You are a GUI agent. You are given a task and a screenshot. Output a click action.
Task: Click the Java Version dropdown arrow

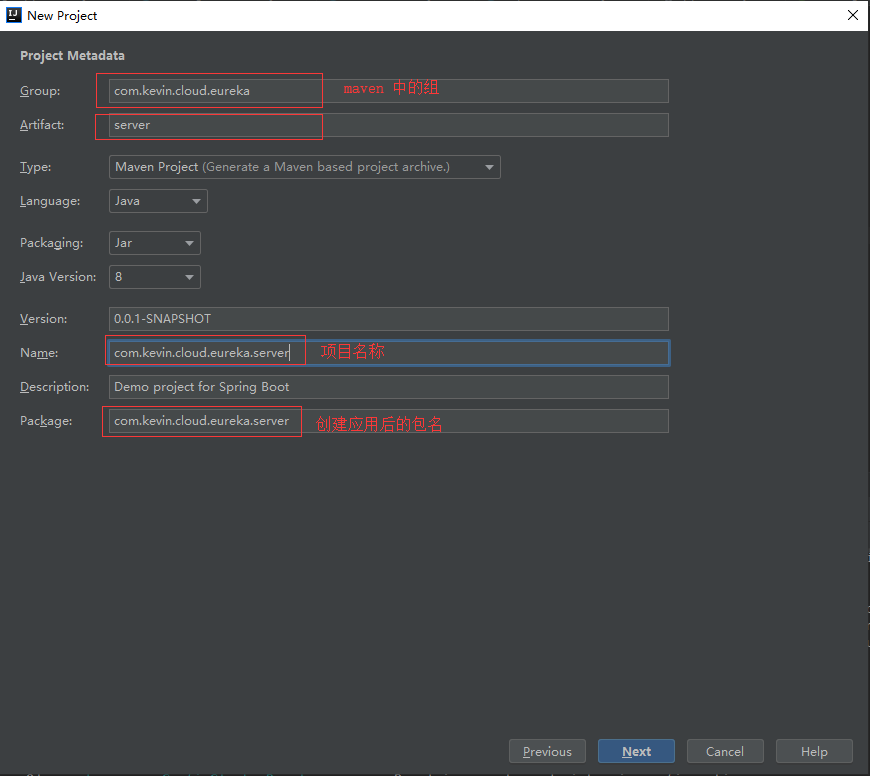[189, 277]
